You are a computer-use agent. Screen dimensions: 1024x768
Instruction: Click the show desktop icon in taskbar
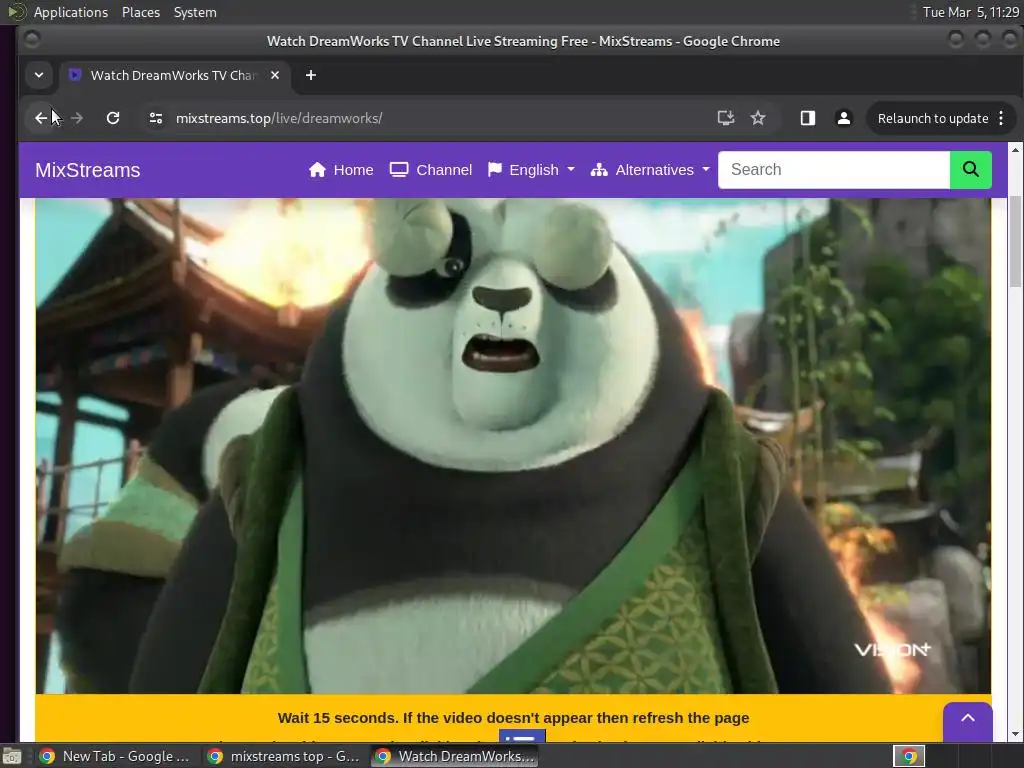pyautogui.click(x=11, y=757)
